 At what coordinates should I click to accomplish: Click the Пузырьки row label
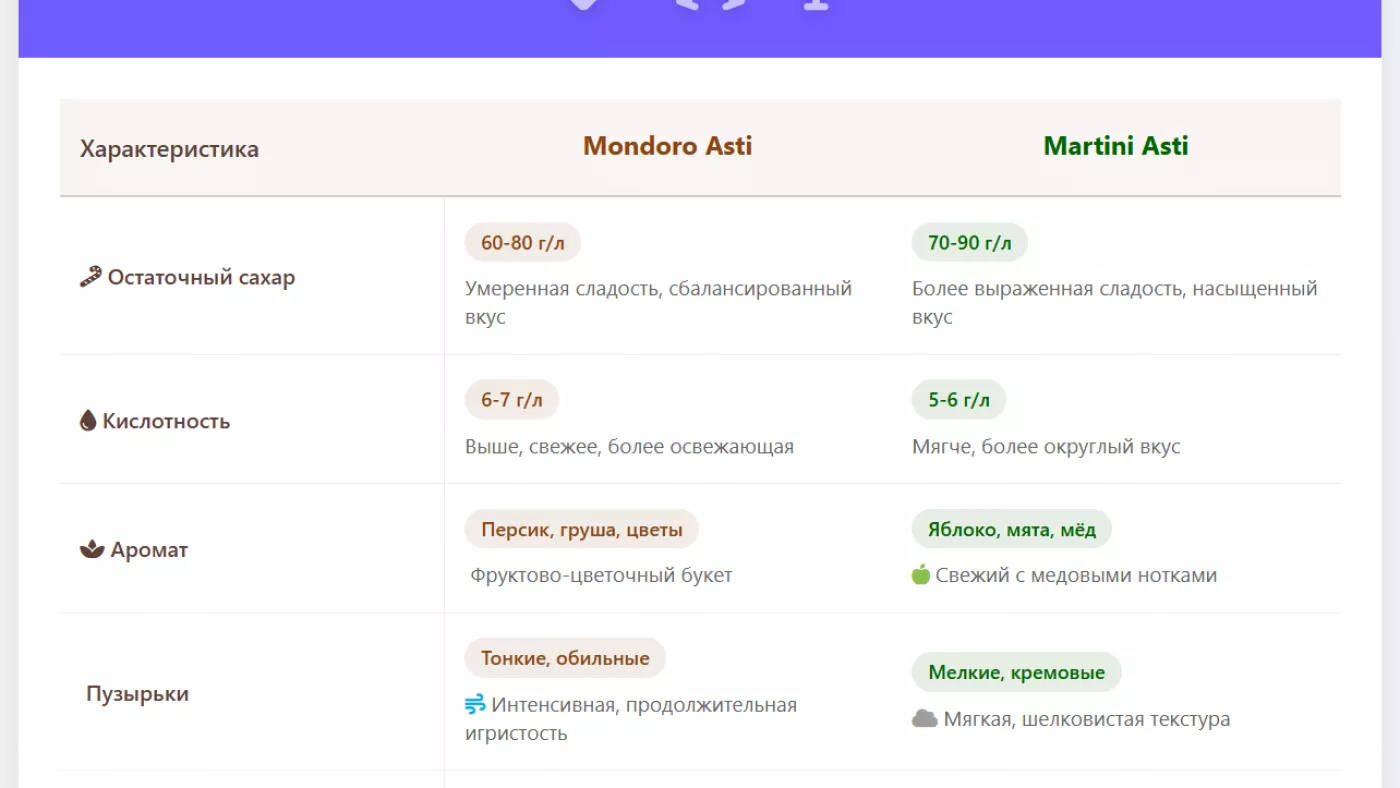(x=137, y=693)
